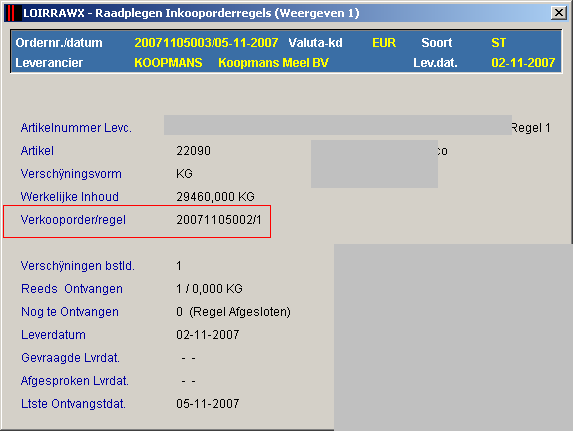
Task: Click the Artikelnummer Levc. label
Action: pos(76,128)
